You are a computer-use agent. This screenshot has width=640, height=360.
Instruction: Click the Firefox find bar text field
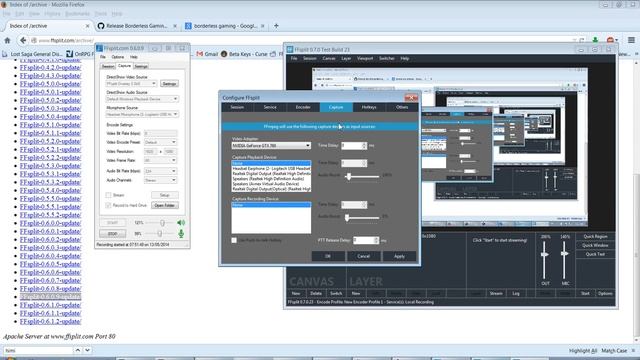pos(38,350)
